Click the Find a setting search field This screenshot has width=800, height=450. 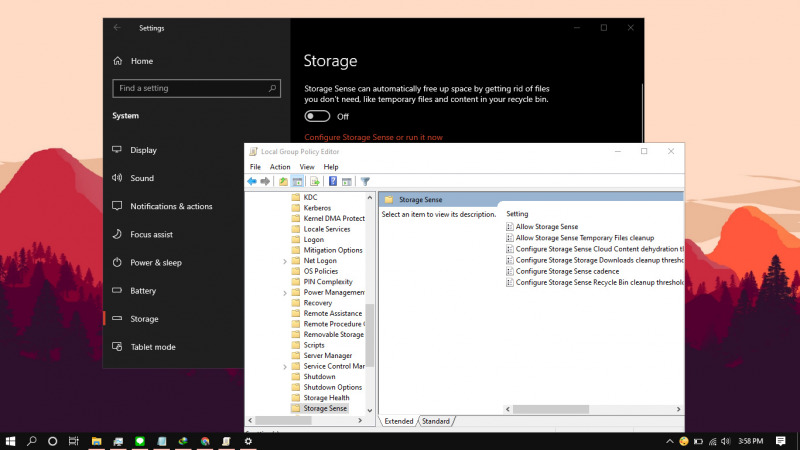point(196,88)
